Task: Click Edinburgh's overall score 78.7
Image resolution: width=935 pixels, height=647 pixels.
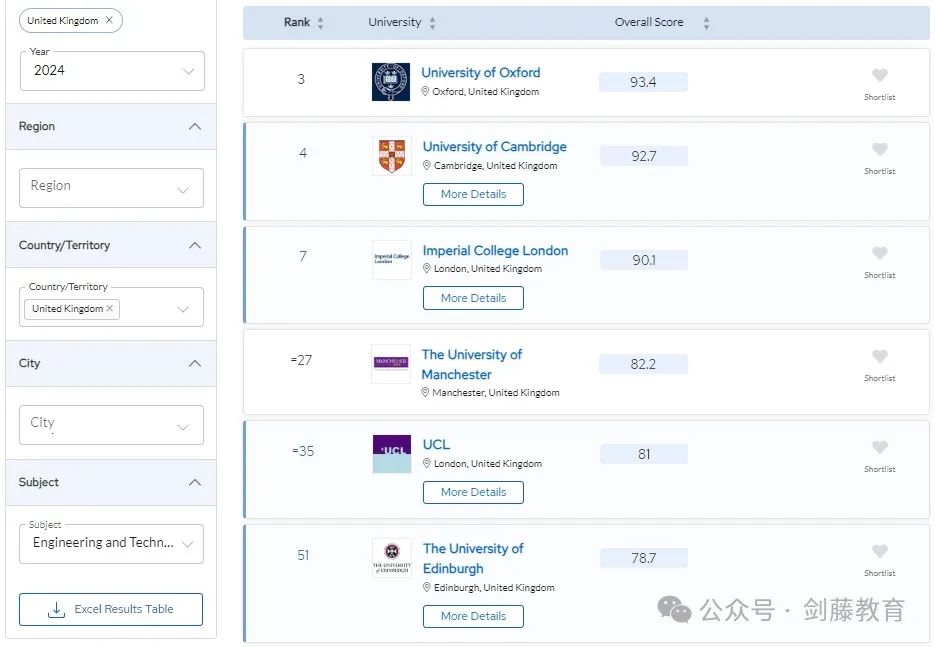Action: (644, 558)
